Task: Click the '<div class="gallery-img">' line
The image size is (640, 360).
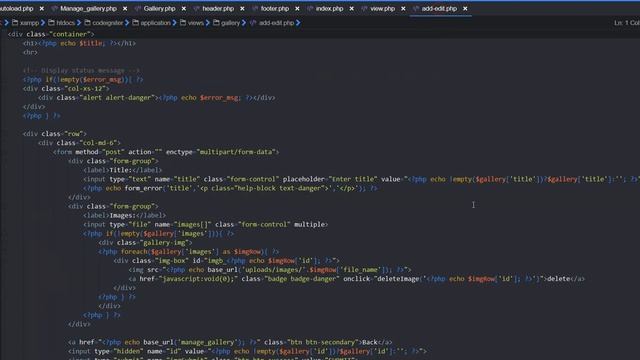Action: pyautogui.click(x=145, y=242)
